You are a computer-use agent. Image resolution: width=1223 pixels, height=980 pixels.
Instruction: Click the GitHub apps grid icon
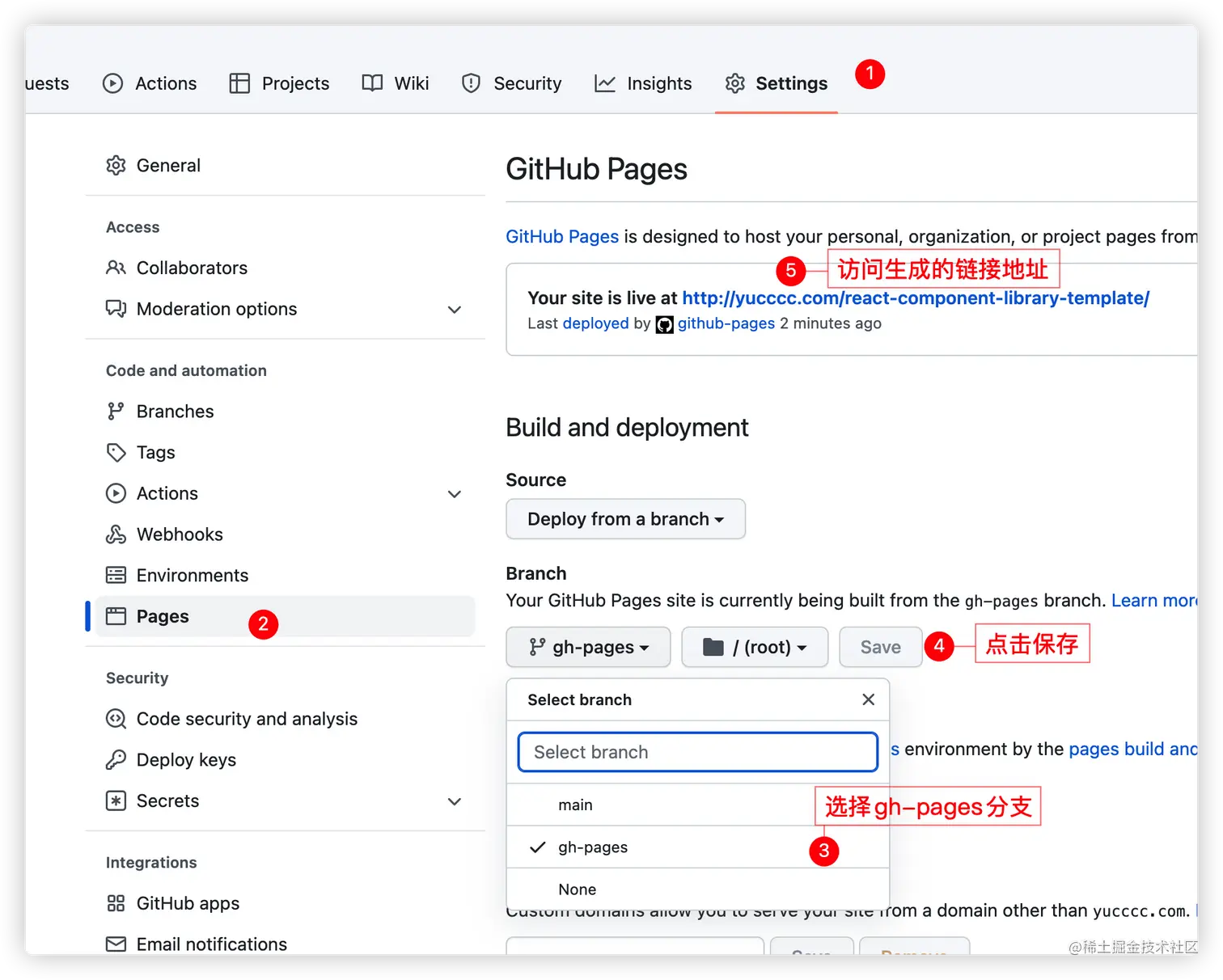pos(116,903)
